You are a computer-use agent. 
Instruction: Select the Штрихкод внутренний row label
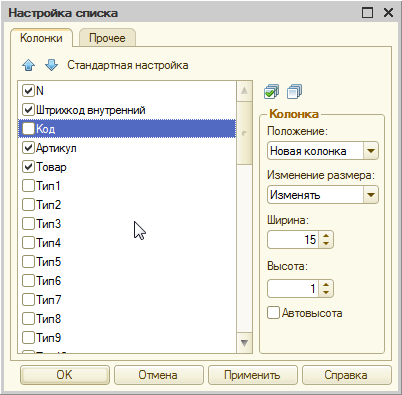(91, 110)
